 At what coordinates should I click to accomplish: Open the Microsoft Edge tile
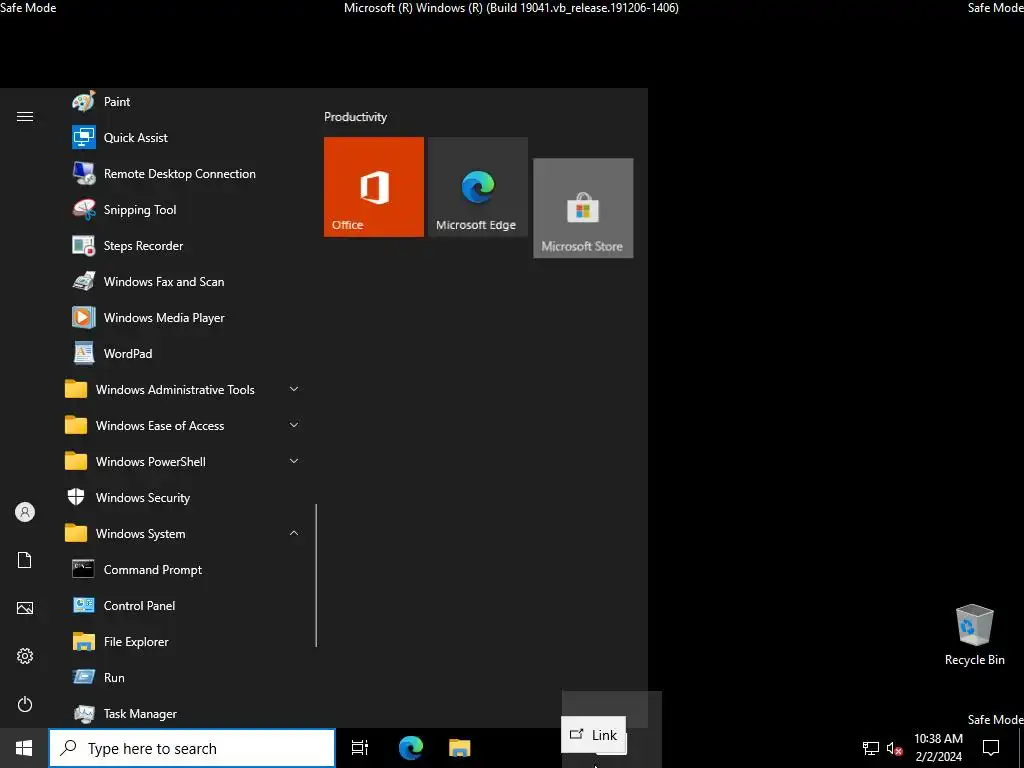point(477,187)
